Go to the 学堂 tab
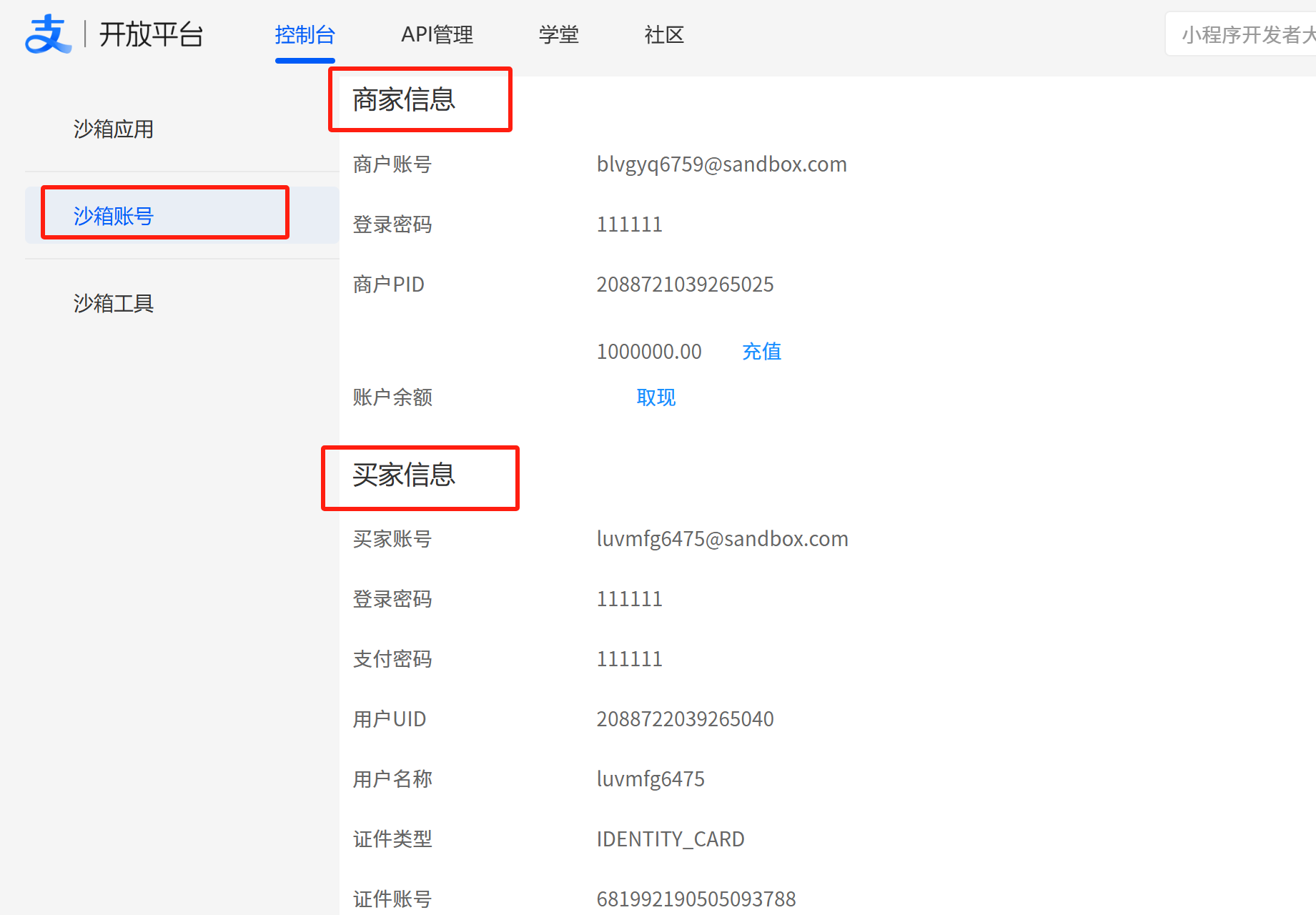Viewport: 1316px width, 915px height. coord(559,34)
